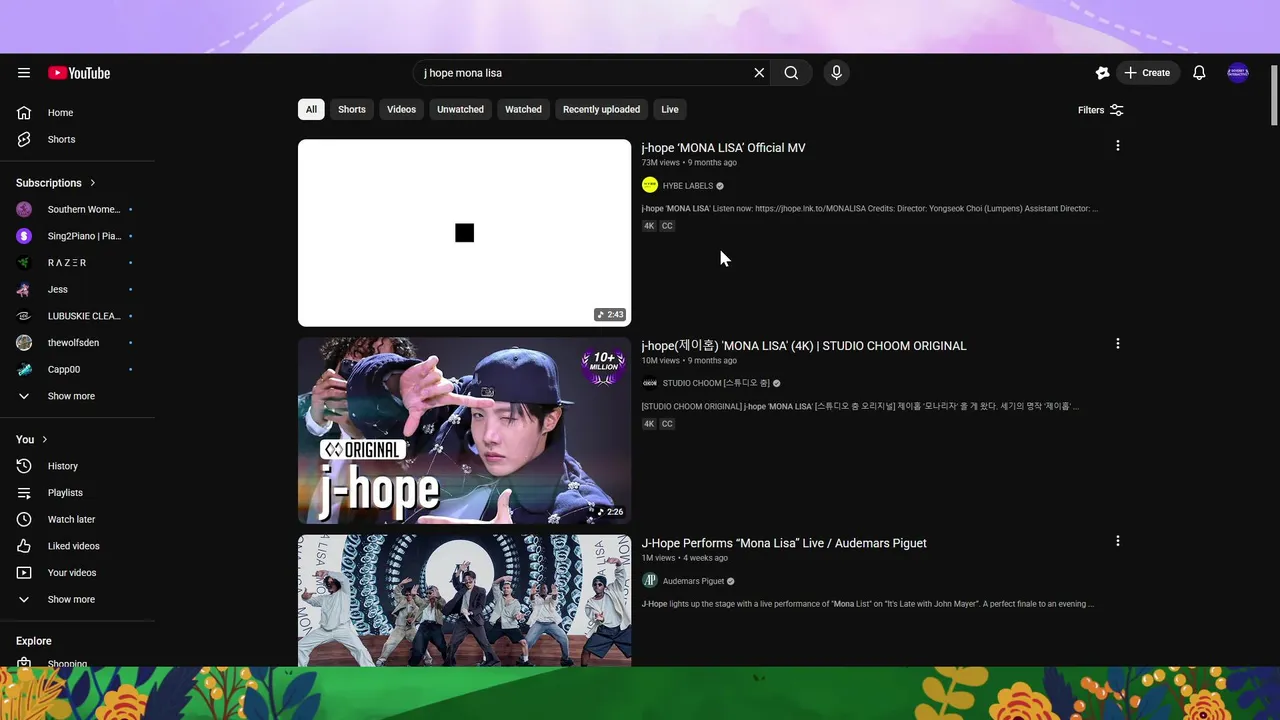Expand the Subscriptions section header
Screen dimensions: 1280x720
click(56, 183)
